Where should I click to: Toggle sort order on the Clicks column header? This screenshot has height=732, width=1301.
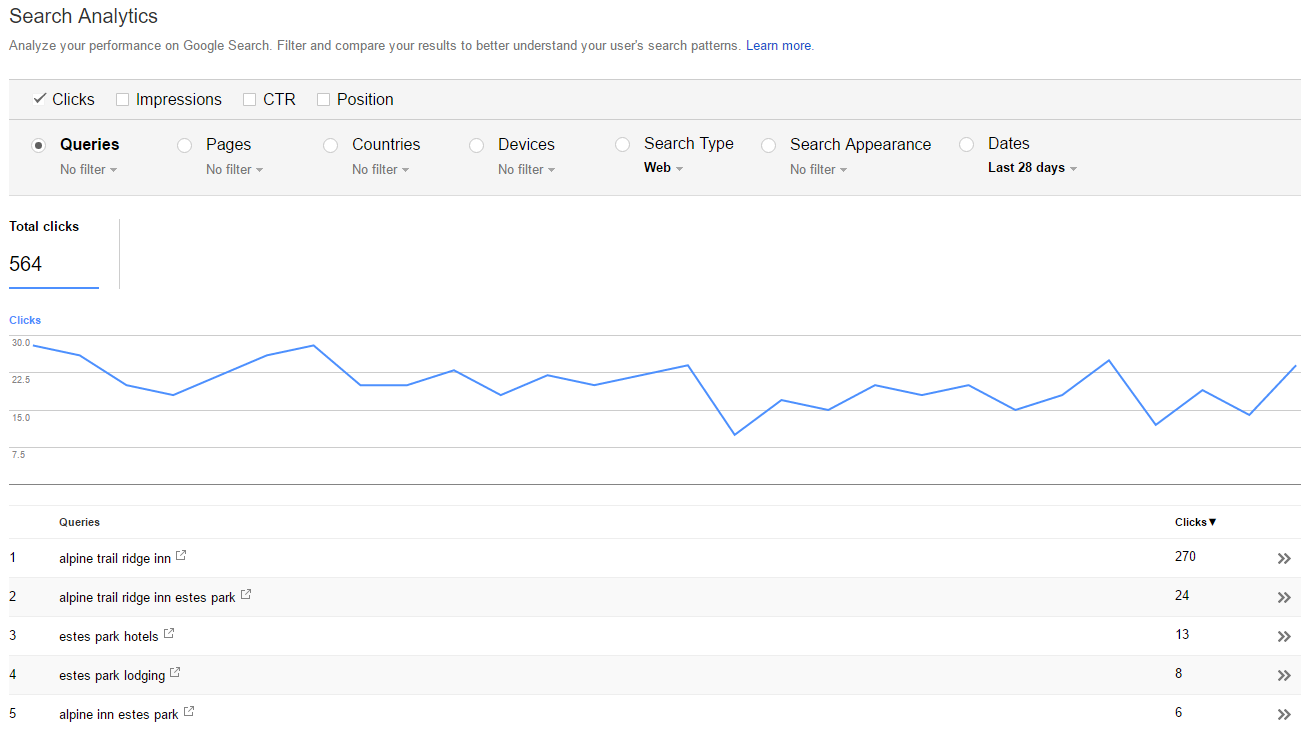1194,522
